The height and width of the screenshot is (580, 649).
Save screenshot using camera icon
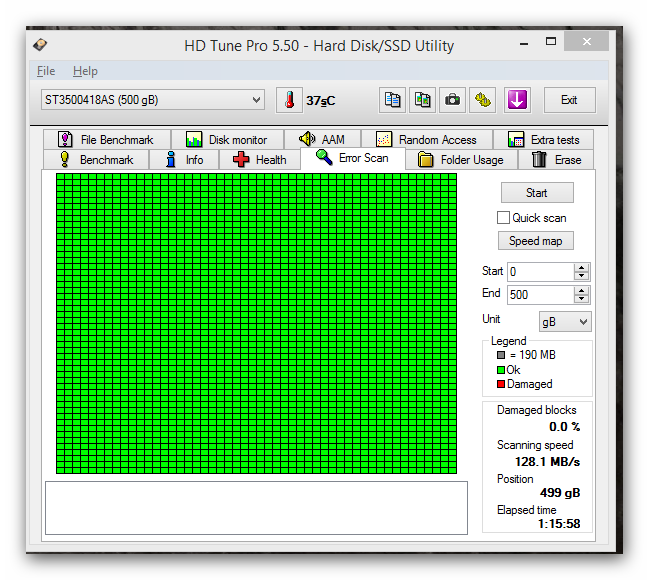(452, 100)
